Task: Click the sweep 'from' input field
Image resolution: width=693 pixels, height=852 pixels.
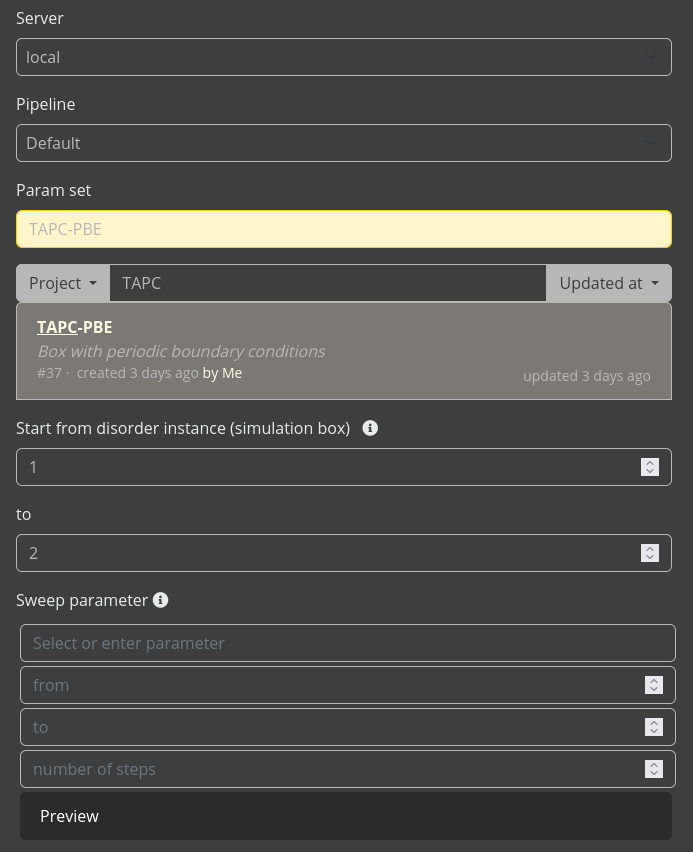Action: tap(330, 685)
